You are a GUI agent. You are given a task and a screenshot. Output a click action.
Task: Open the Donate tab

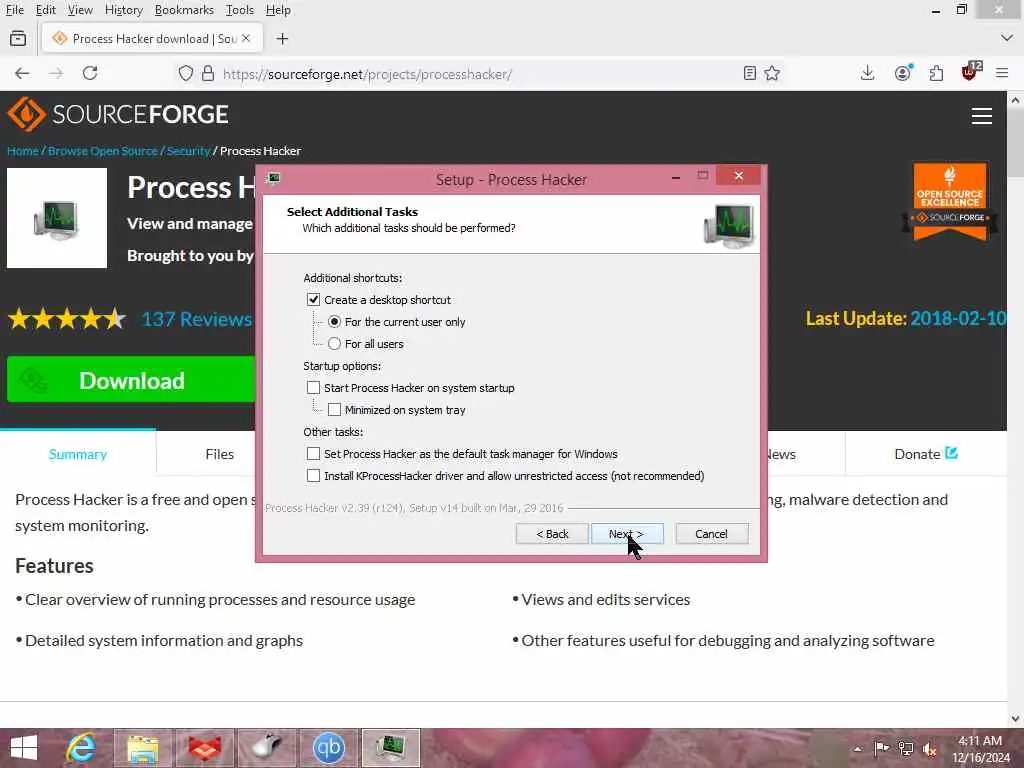click(926, 454)
